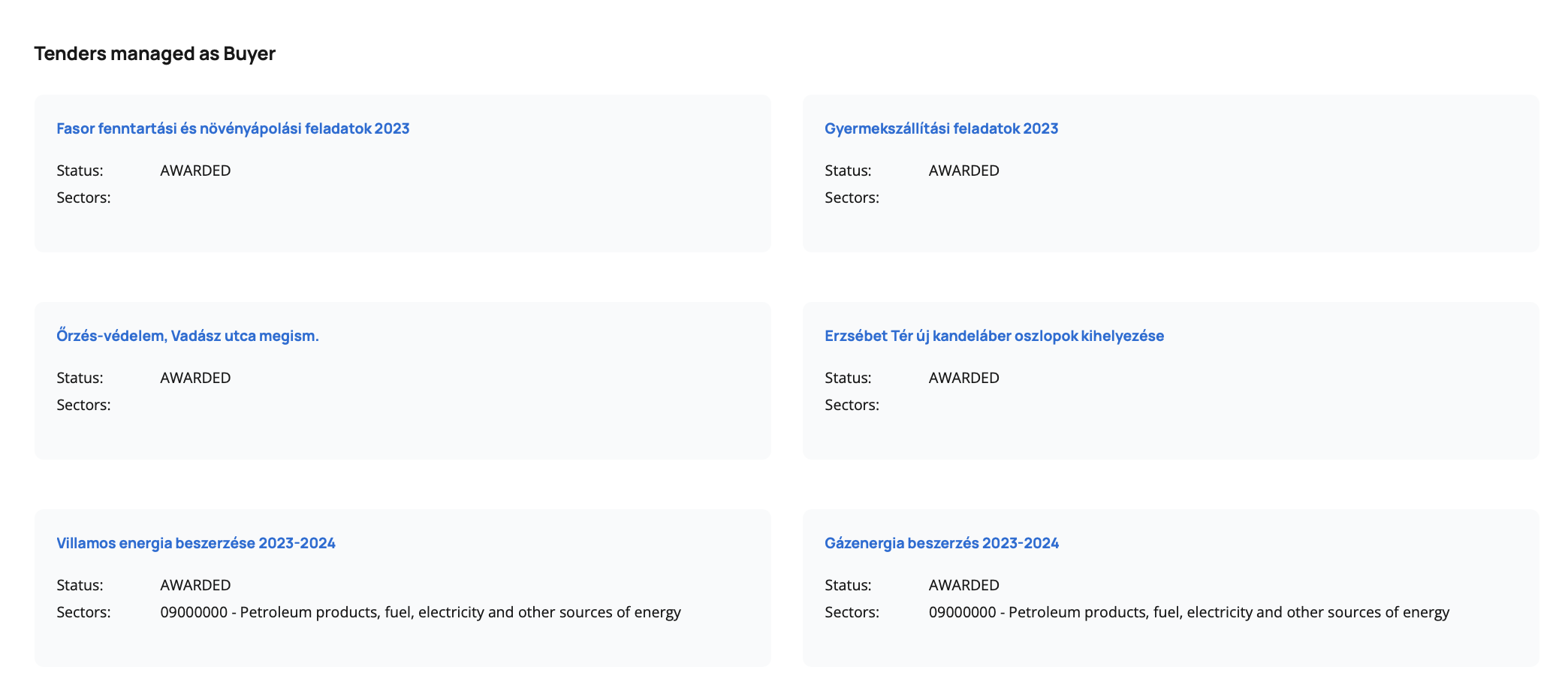Click AWARDED status in Erzsébet Tér card

(963, 378)
